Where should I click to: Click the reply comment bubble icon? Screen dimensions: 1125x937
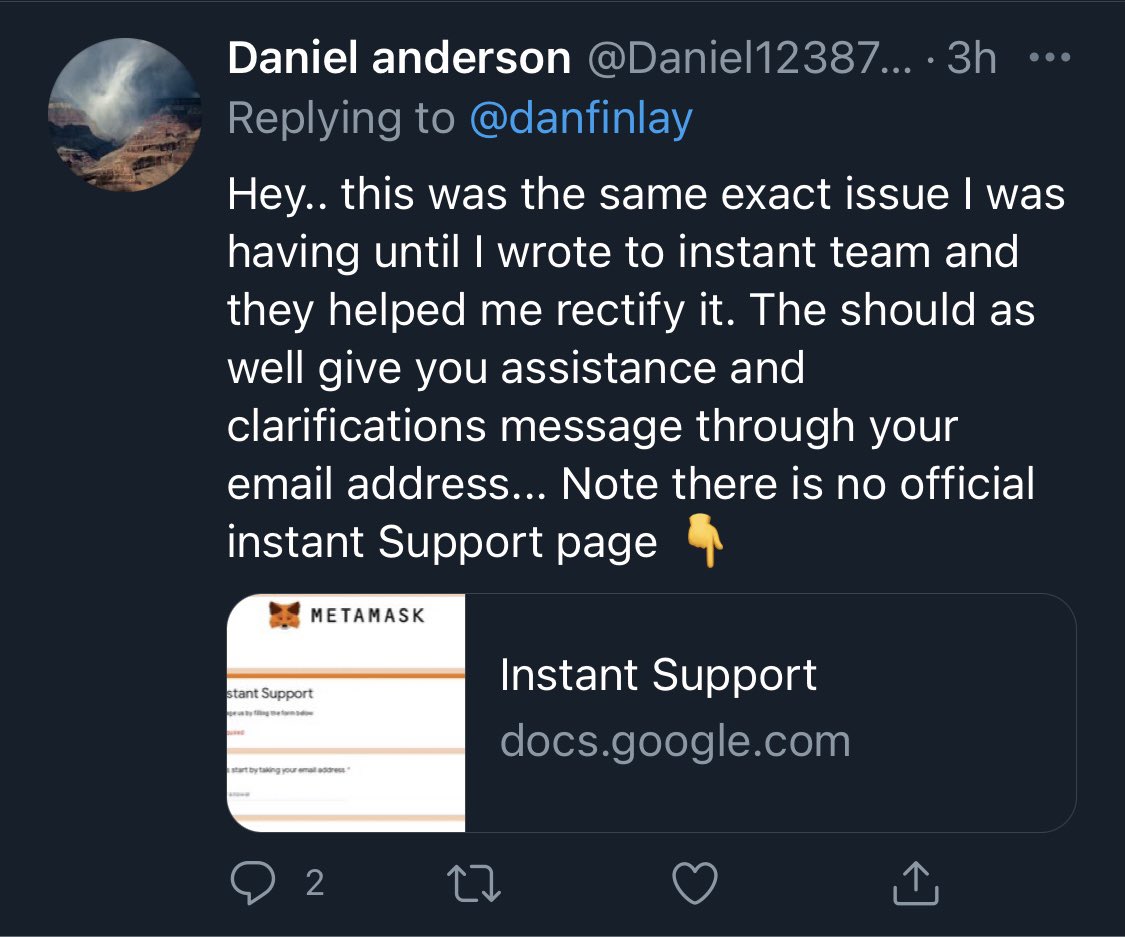(254, 881)
